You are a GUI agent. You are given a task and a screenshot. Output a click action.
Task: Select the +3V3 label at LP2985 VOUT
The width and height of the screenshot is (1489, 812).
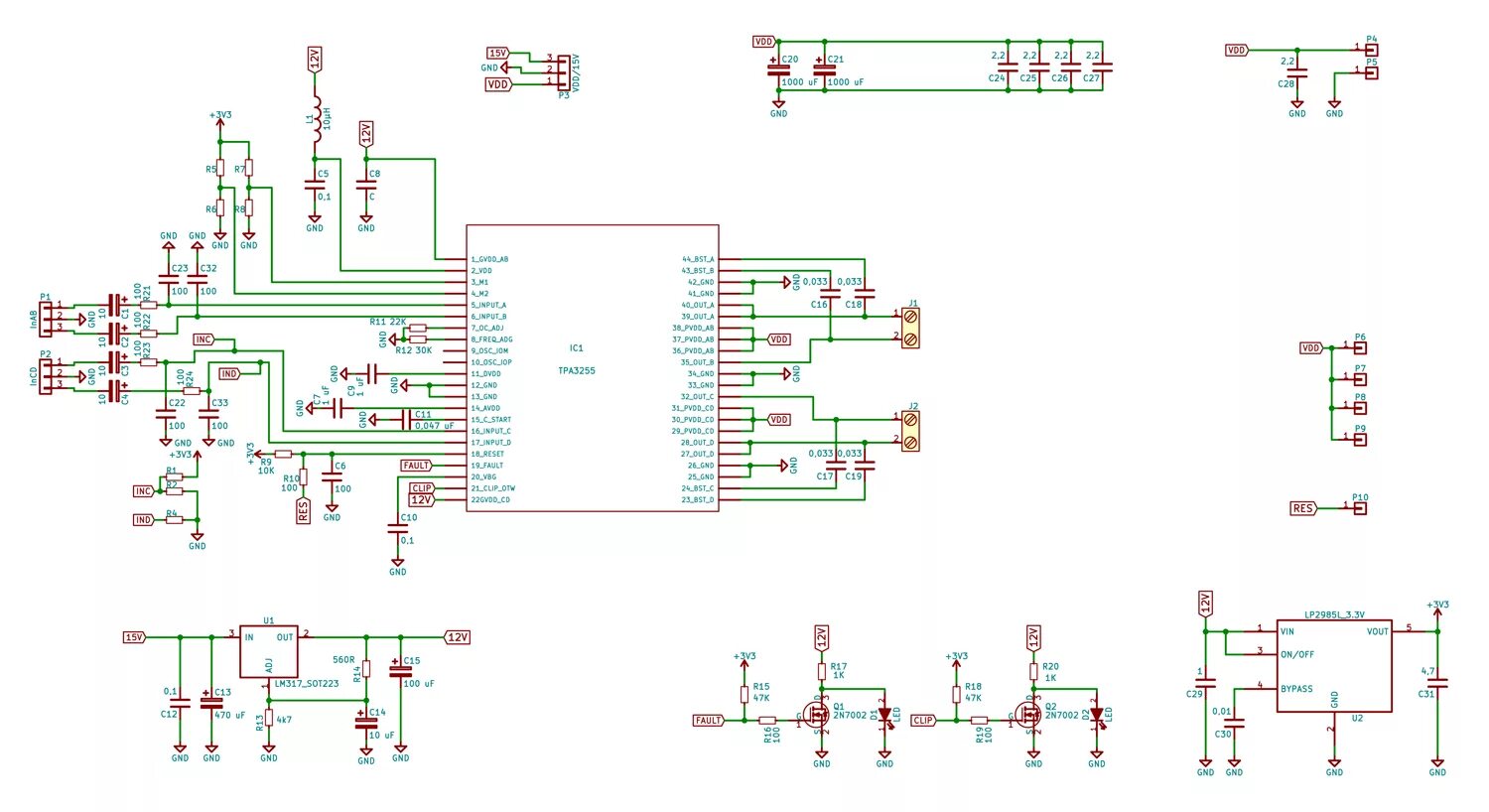click(1436, 605)
